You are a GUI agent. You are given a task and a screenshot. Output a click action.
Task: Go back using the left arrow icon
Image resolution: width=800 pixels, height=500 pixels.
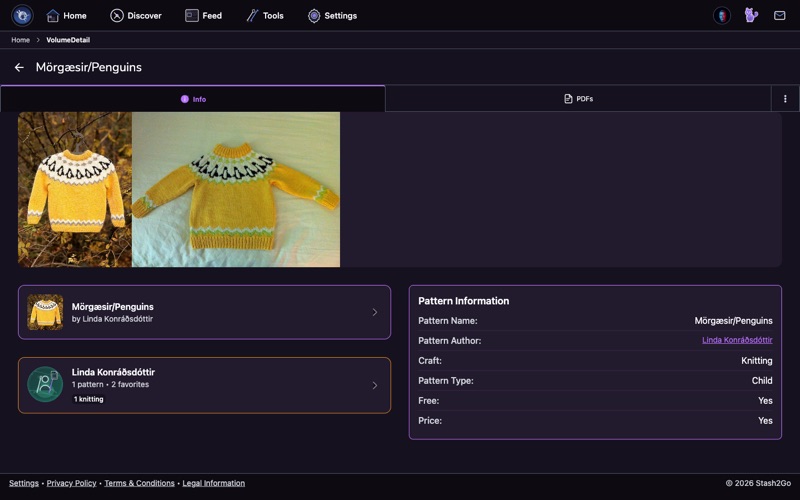coord(19,67)
